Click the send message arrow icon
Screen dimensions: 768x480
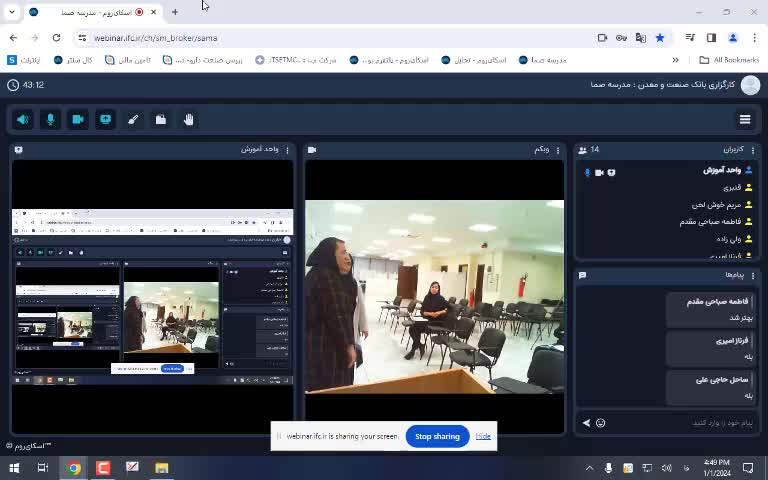point(586,423)
